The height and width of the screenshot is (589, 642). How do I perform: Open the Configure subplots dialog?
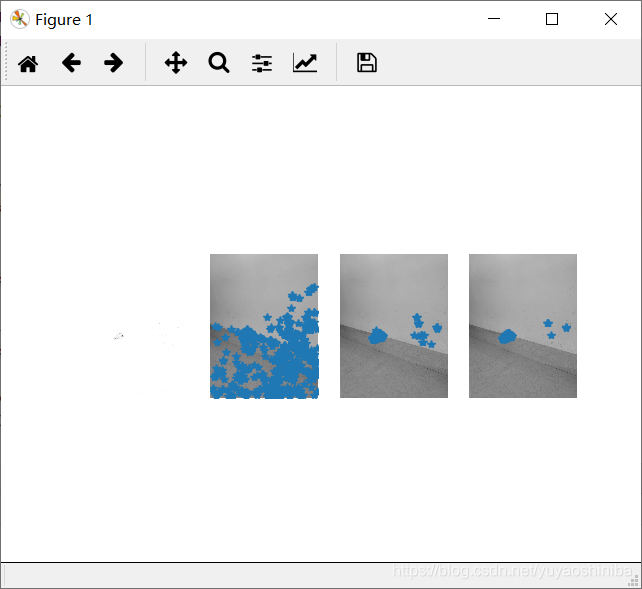[x=262, y=63]
